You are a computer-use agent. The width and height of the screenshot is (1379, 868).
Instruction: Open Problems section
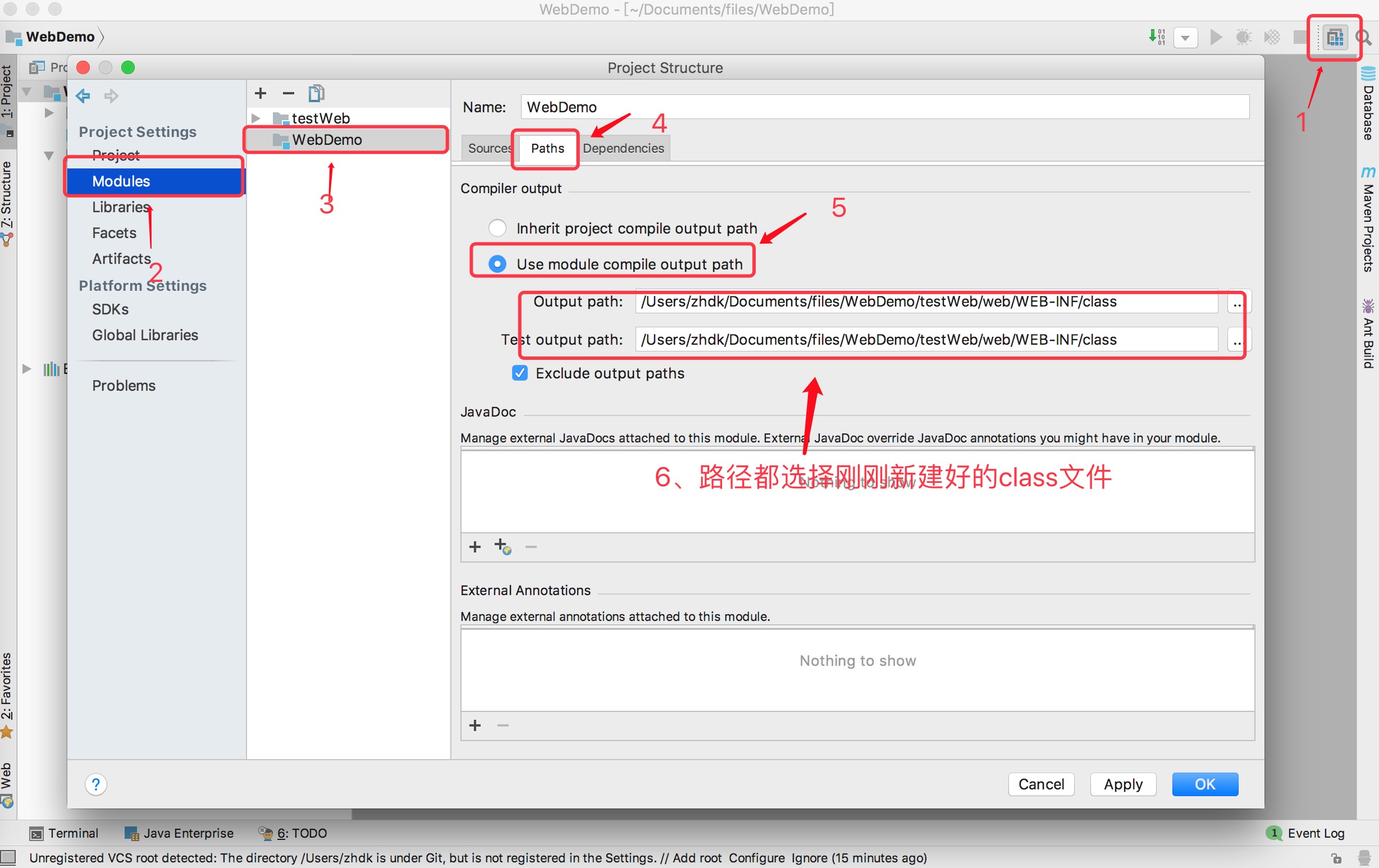click(124, 385)
